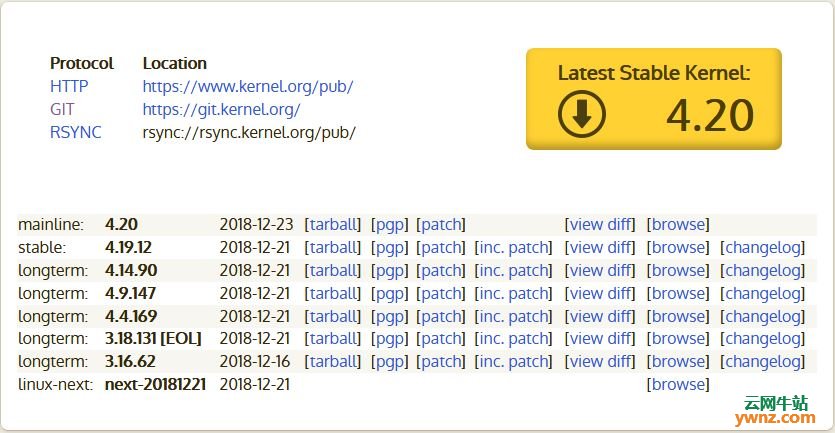This screenshot has width=835, height=433.
Task: Visit https://www.kernel.org/pub/ location link
Action: 248,86
